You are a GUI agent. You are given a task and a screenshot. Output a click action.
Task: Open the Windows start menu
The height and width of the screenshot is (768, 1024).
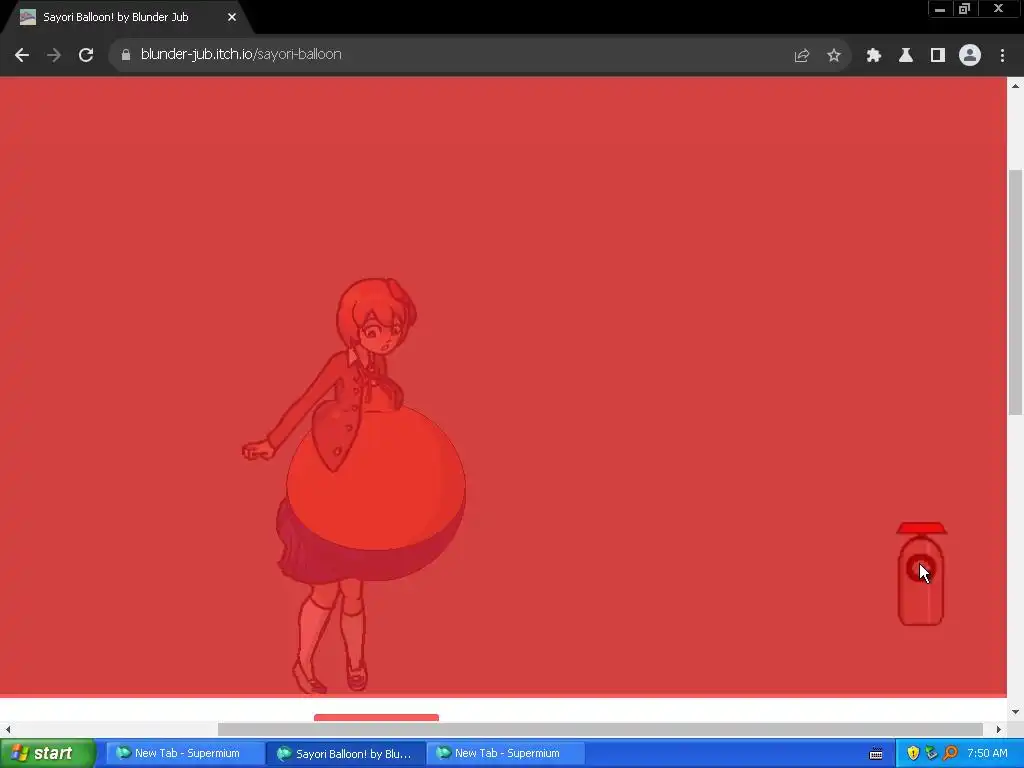[x=47, y=753]
